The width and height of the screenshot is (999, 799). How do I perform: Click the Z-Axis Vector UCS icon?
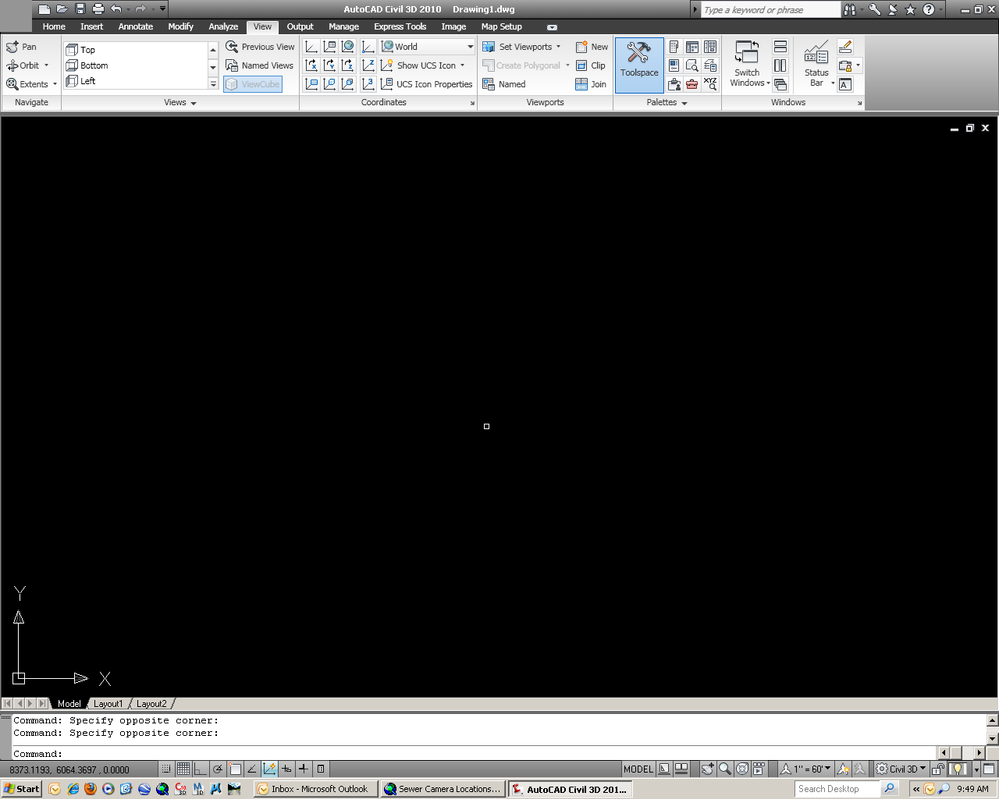[x=368, y=65]
